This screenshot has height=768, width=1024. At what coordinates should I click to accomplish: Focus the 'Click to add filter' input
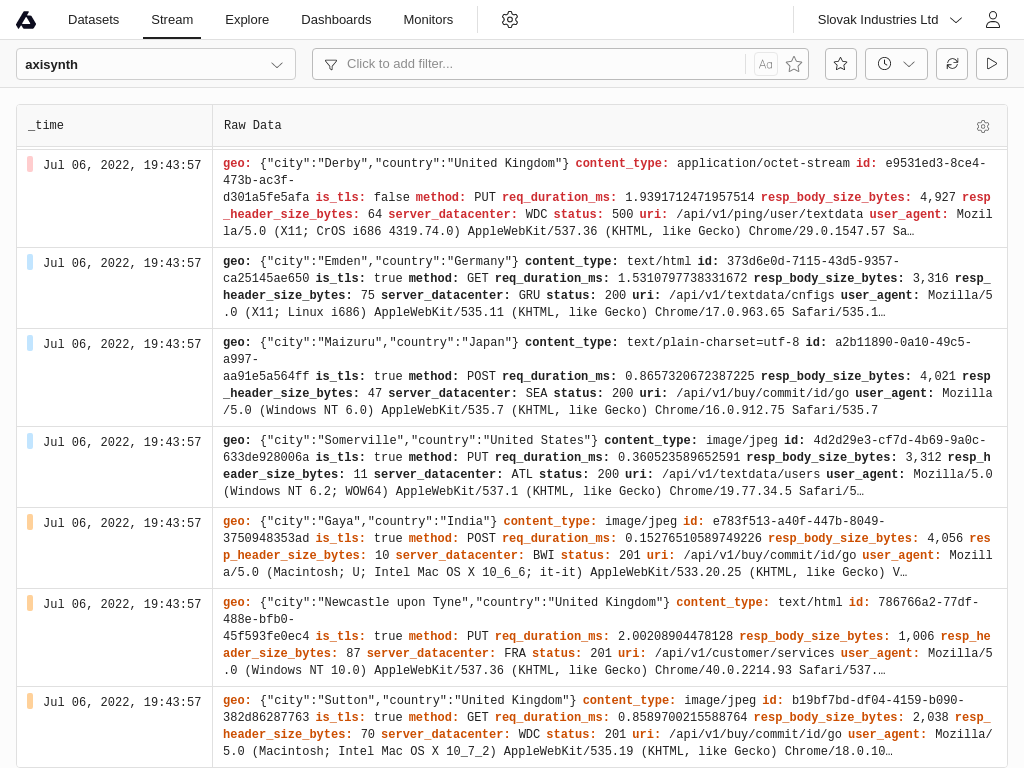pos(540,64)
